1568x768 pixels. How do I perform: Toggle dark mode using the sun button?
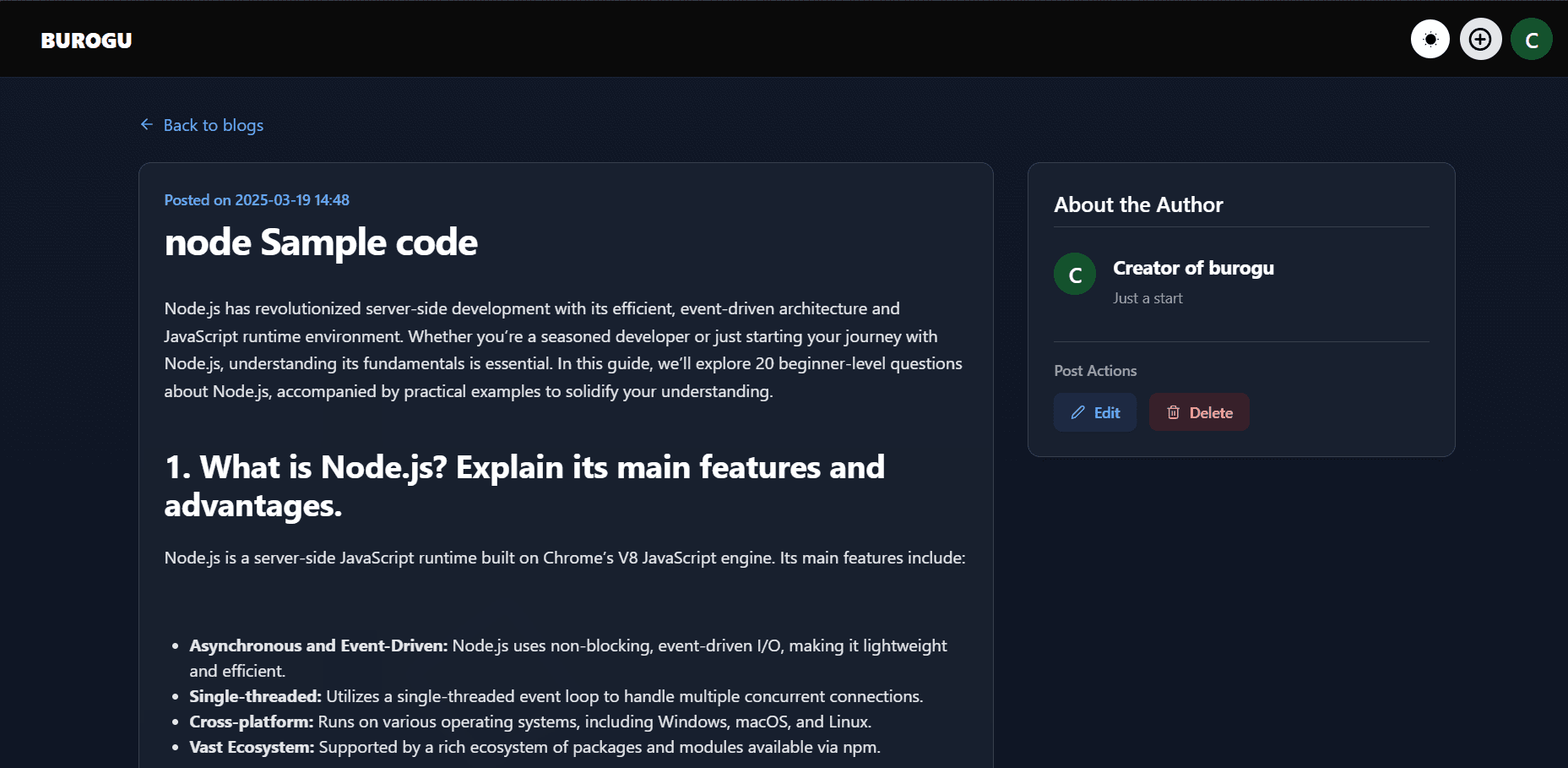(1430, 39)
